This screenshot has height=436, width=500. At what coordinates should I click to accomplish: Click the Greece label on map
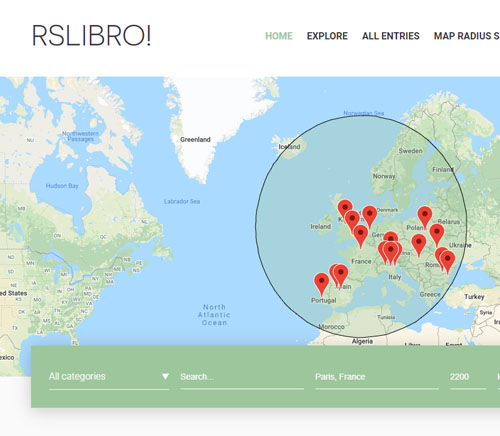[430, 294]
